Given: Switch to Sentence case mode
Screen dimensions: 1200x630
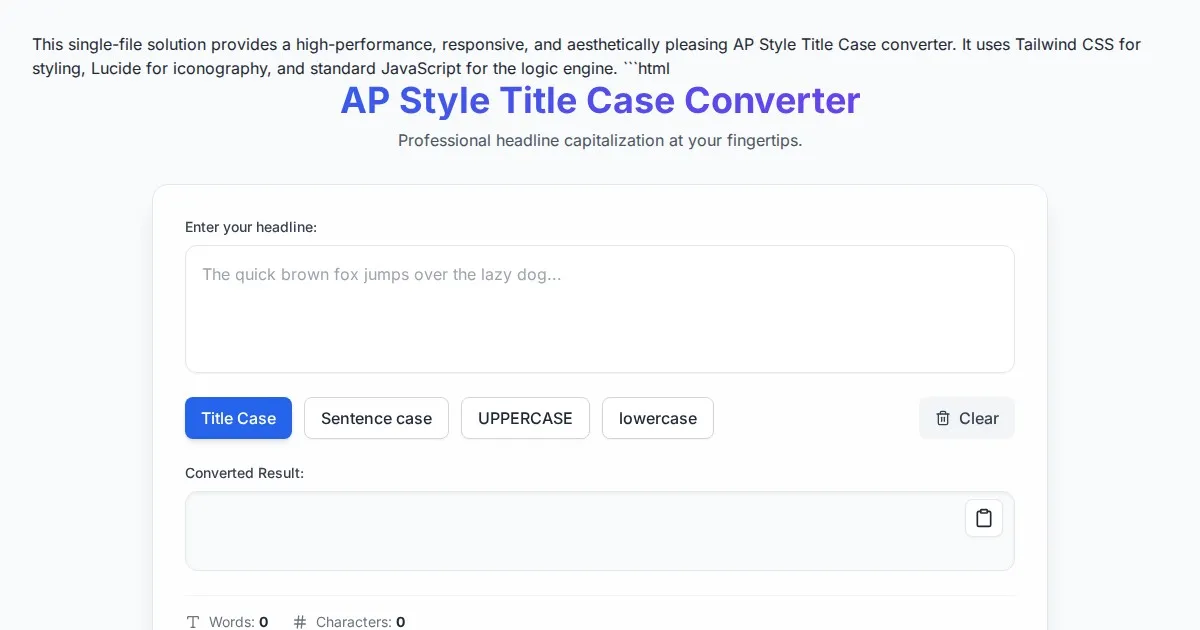Looking at the screenshot, I should [x=376, y=418].
